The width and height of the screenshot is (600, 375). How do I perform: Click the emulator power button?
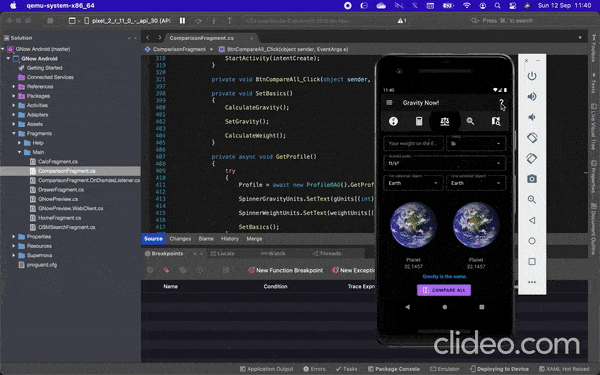tap(532, 76)
